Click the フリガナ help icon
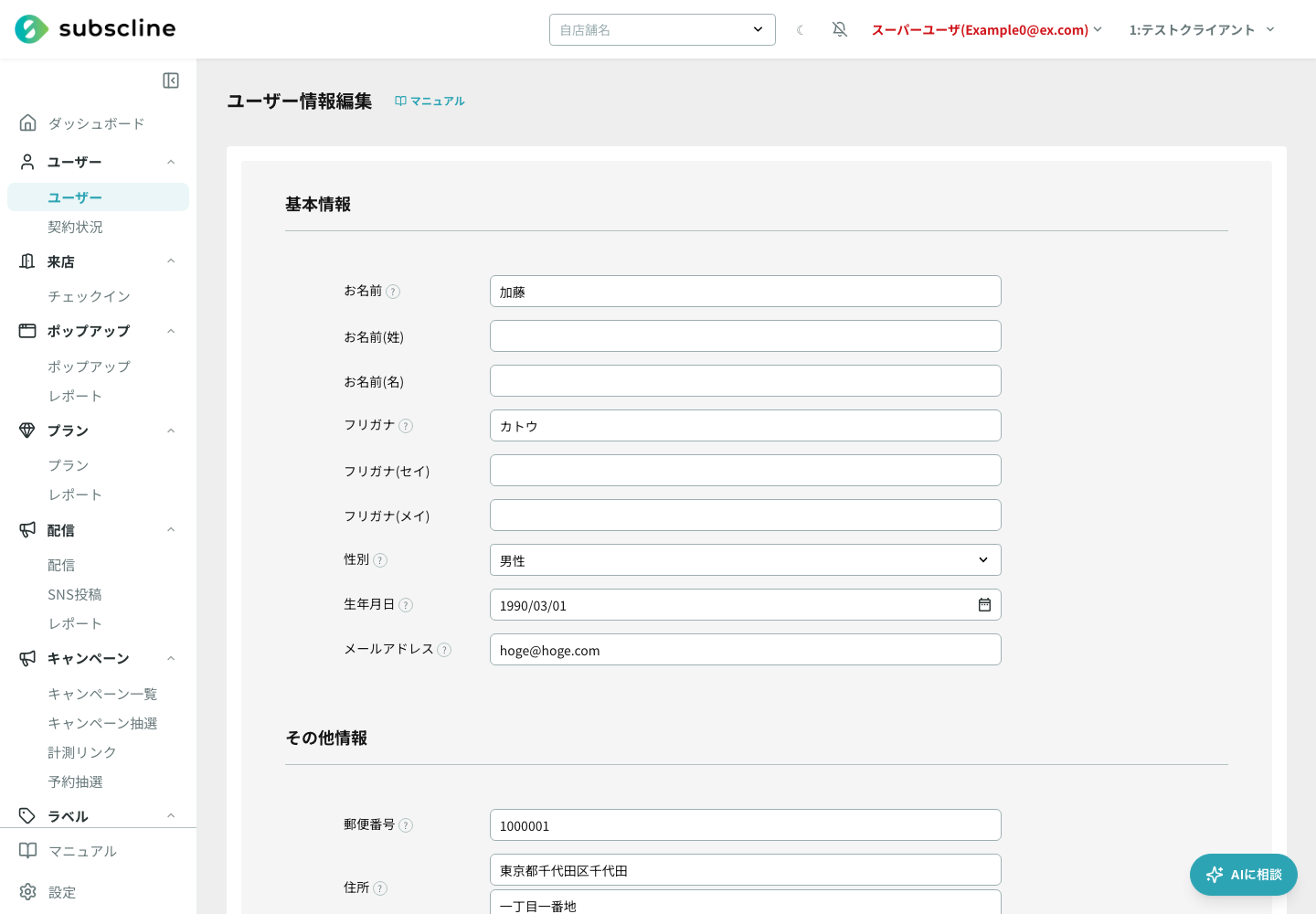 pyautogui.click(x=406, y=426)
